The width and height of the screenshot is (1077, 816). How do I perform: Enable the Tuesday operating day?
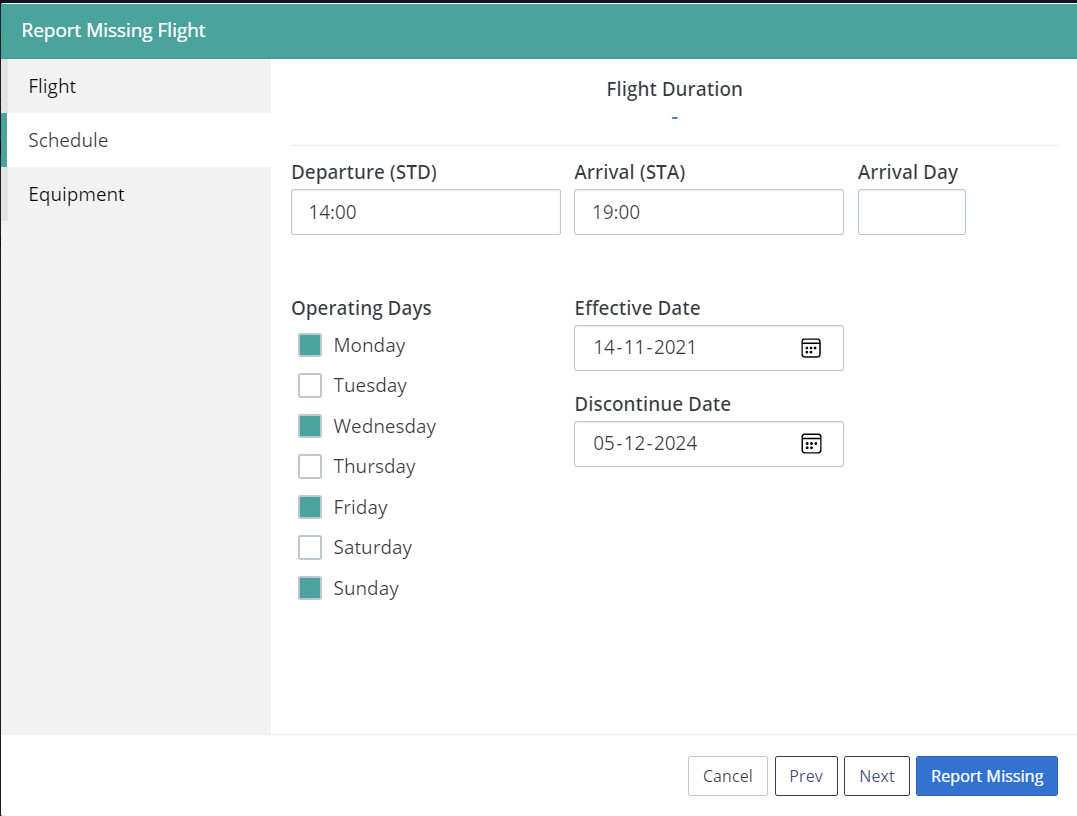click(310, 385)
